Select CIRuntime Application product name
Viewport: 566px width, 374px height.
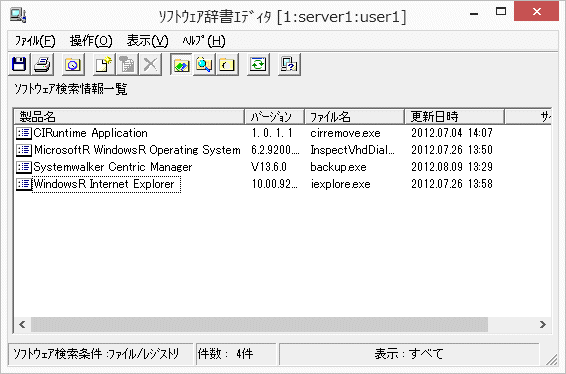pyautogui.click(x=90, y=133)
